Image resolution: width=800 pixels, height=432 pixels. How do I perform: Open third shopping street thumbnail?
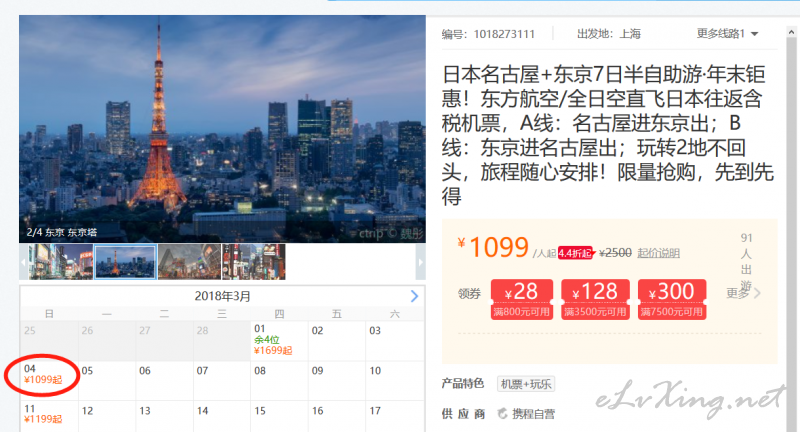189,262
